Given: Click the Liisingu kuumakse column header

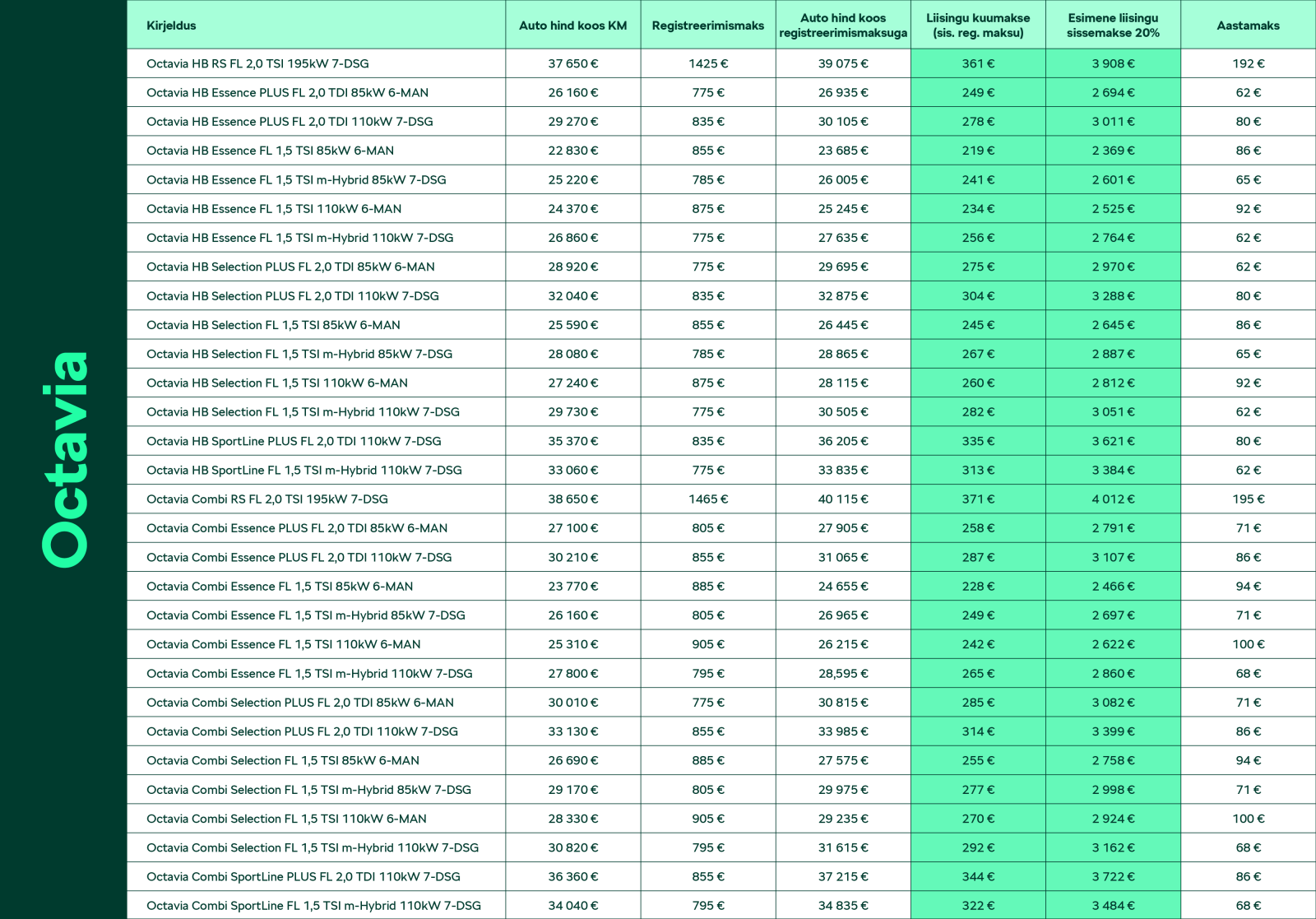Looking at the screenshot, I should (x=978, y=26).
